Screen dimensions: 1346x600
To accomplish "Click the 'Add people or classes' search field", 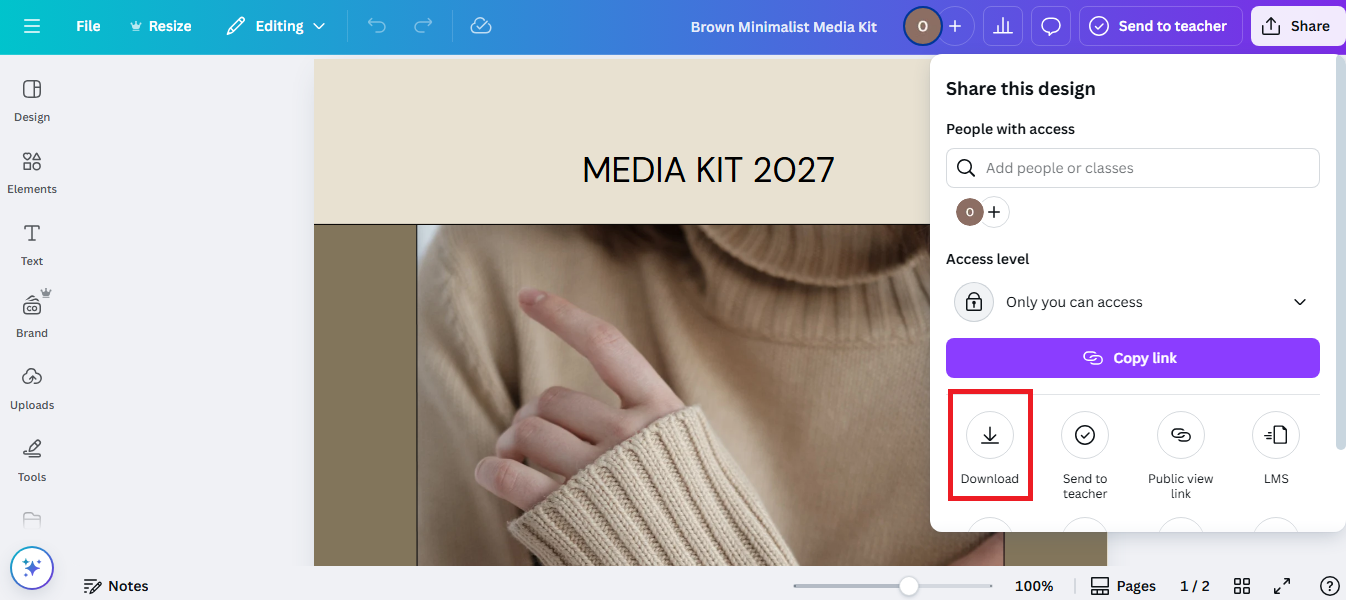I will pyautogui.click(x=1132, y=167).
